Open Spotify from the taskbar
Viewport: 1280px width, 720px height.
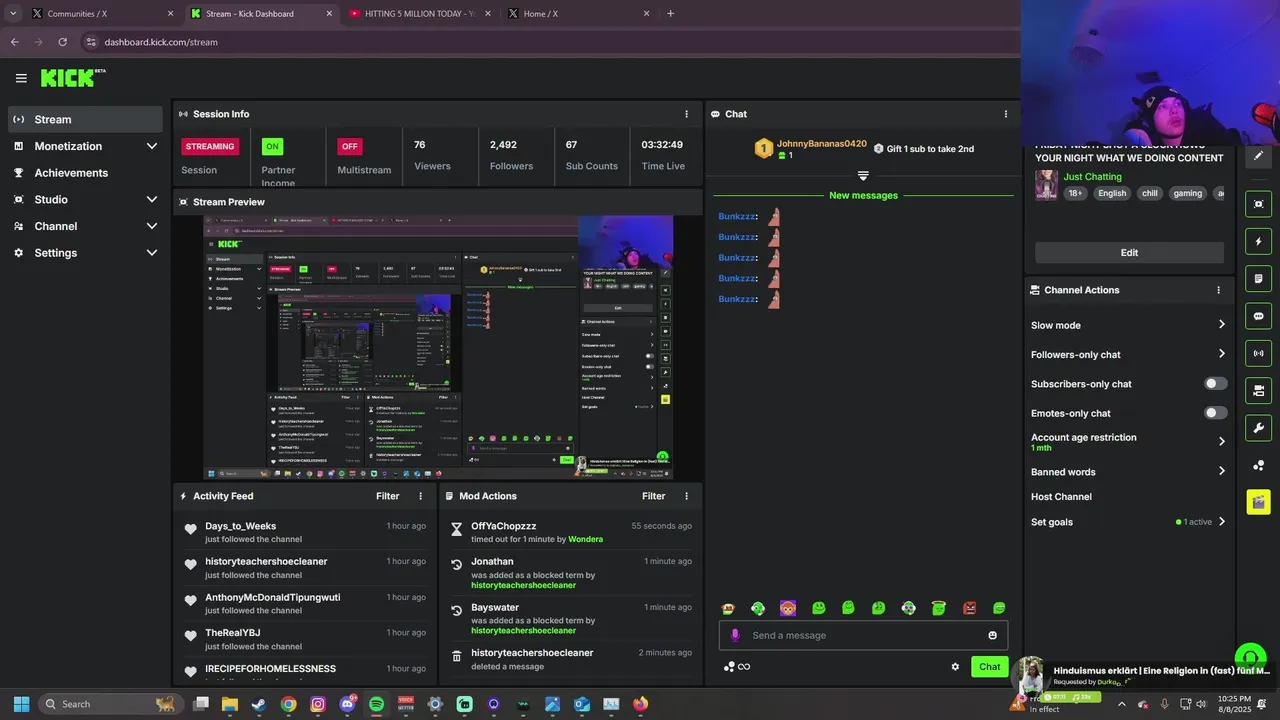click(376, 704)
